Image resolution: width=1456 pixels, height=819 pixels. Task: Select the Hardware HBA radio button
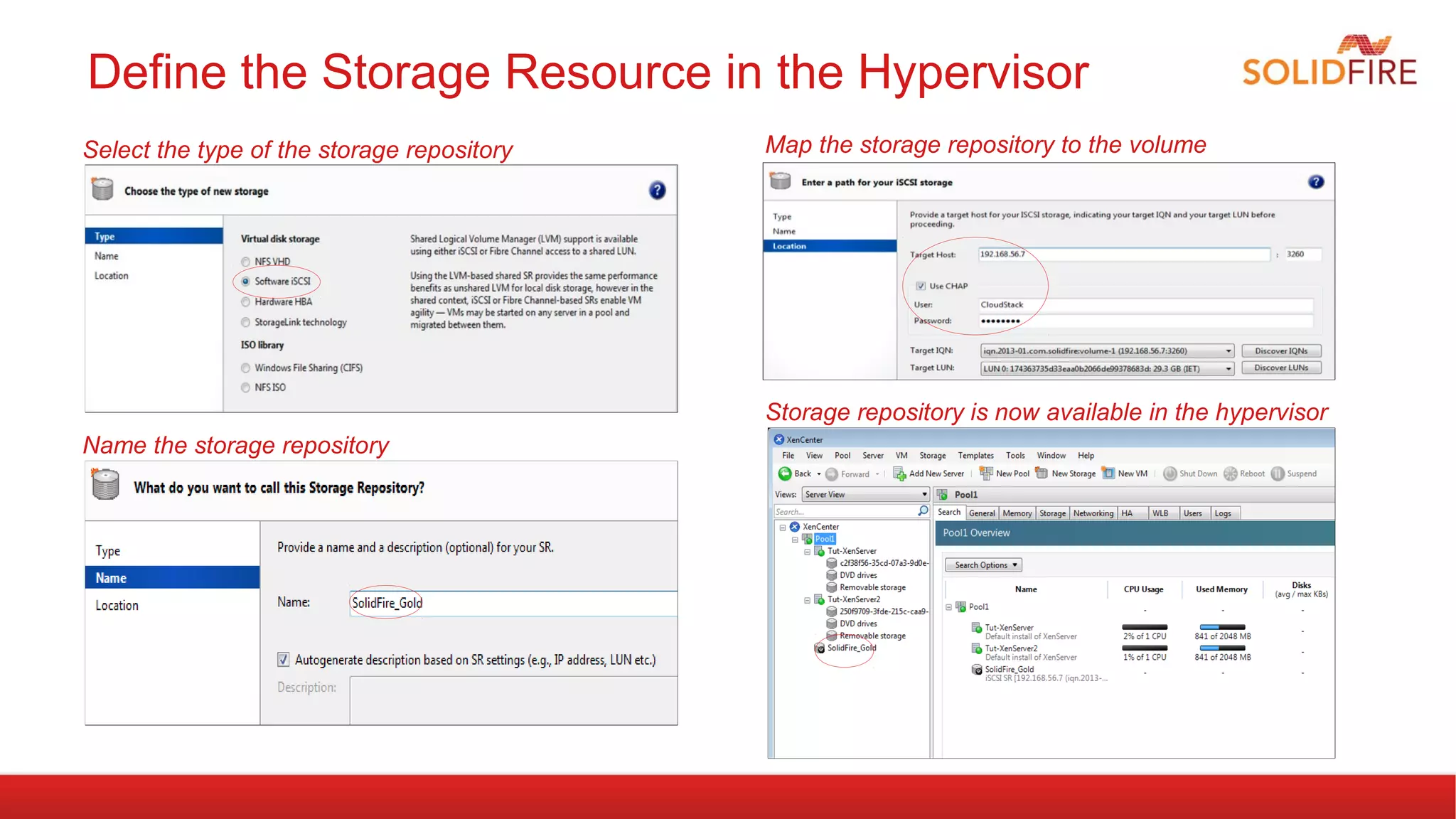coord(245,302)
